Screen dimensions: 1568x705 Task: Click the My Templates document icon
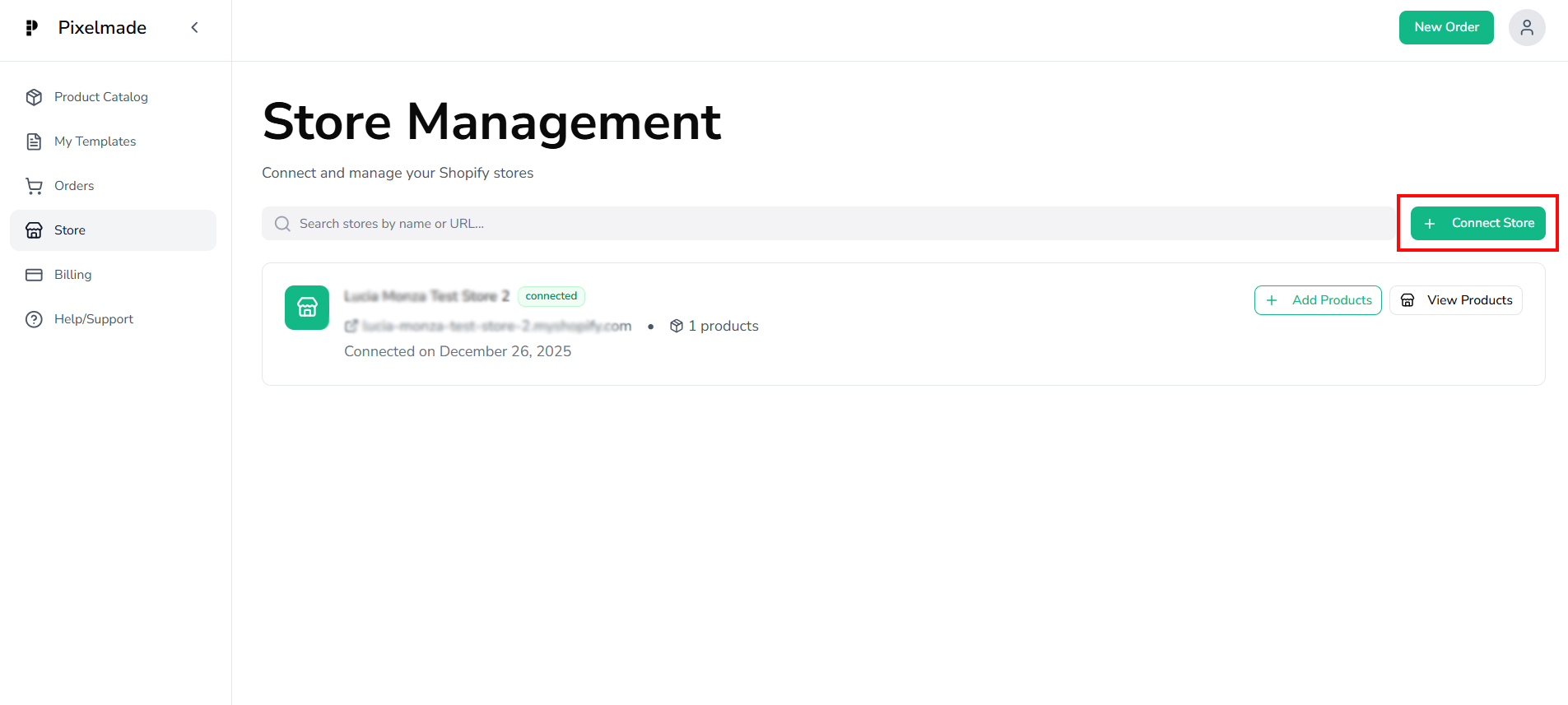coord(34,141)
